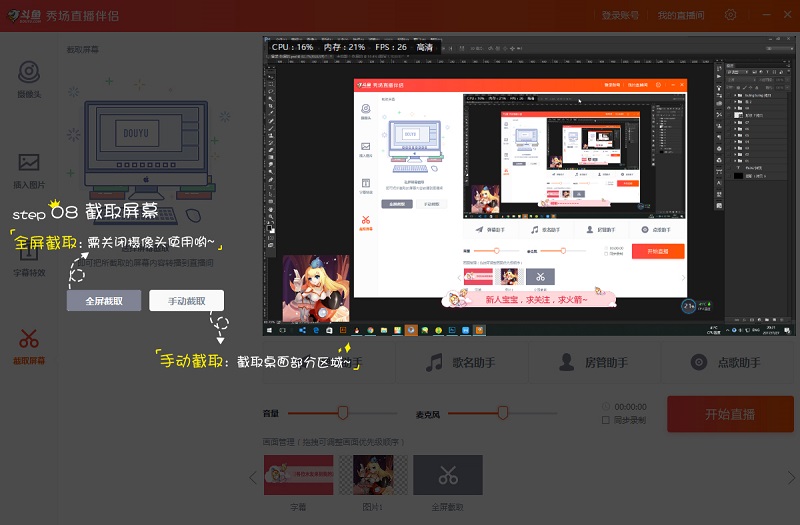Click the 全屏截取 full-screen capture button

[x=104, y=301]
